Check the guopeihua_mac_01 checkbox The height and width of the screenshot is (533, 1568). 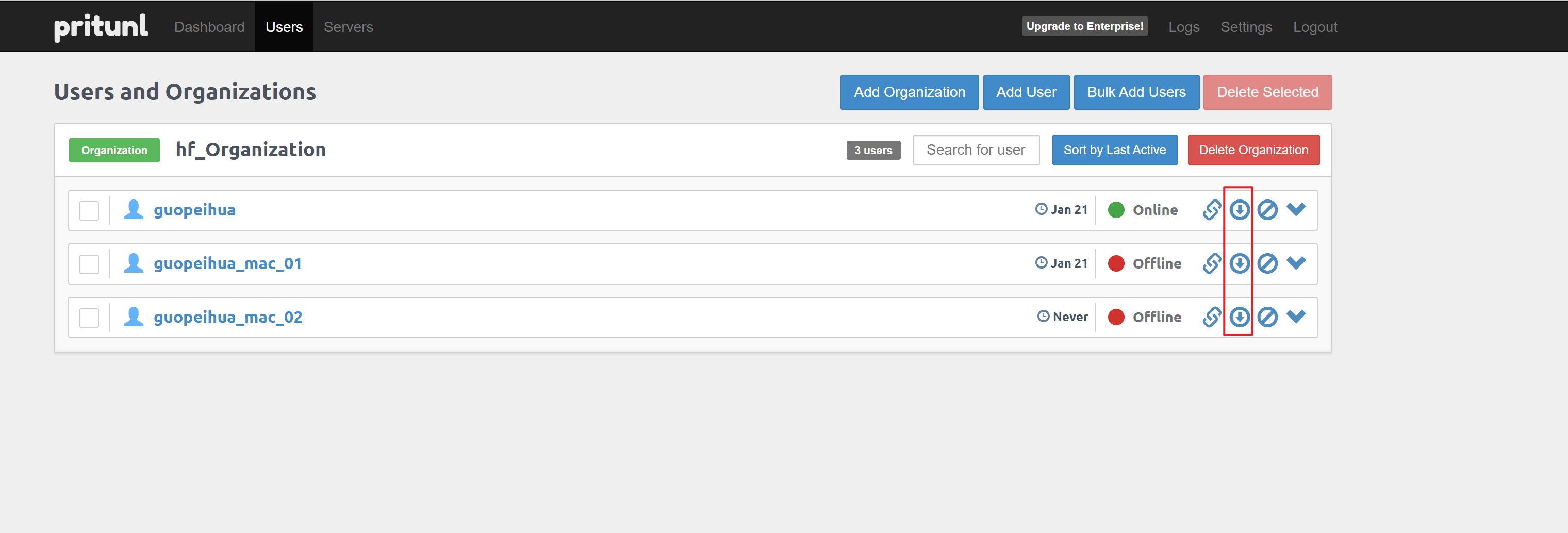coord(89,264)
